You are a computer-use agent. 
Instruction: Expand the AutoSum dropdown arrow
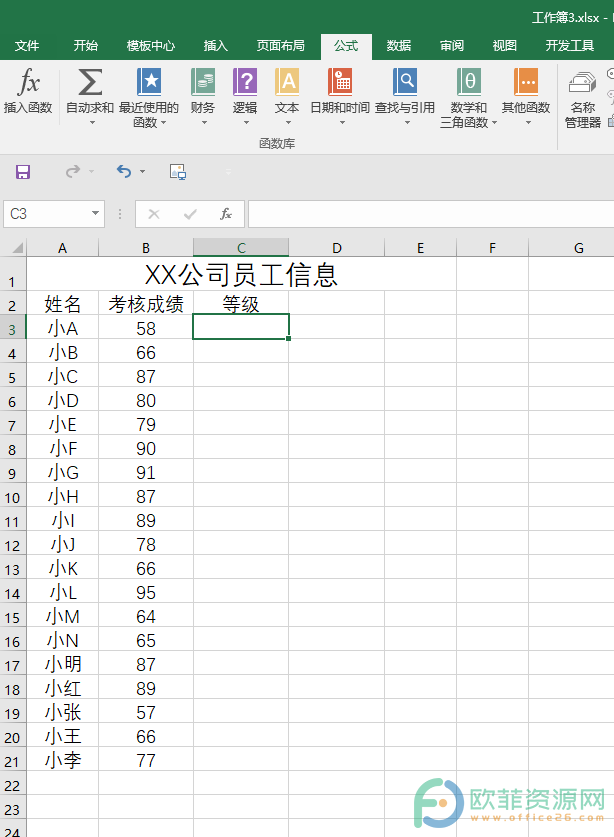[x=92, y=123]
